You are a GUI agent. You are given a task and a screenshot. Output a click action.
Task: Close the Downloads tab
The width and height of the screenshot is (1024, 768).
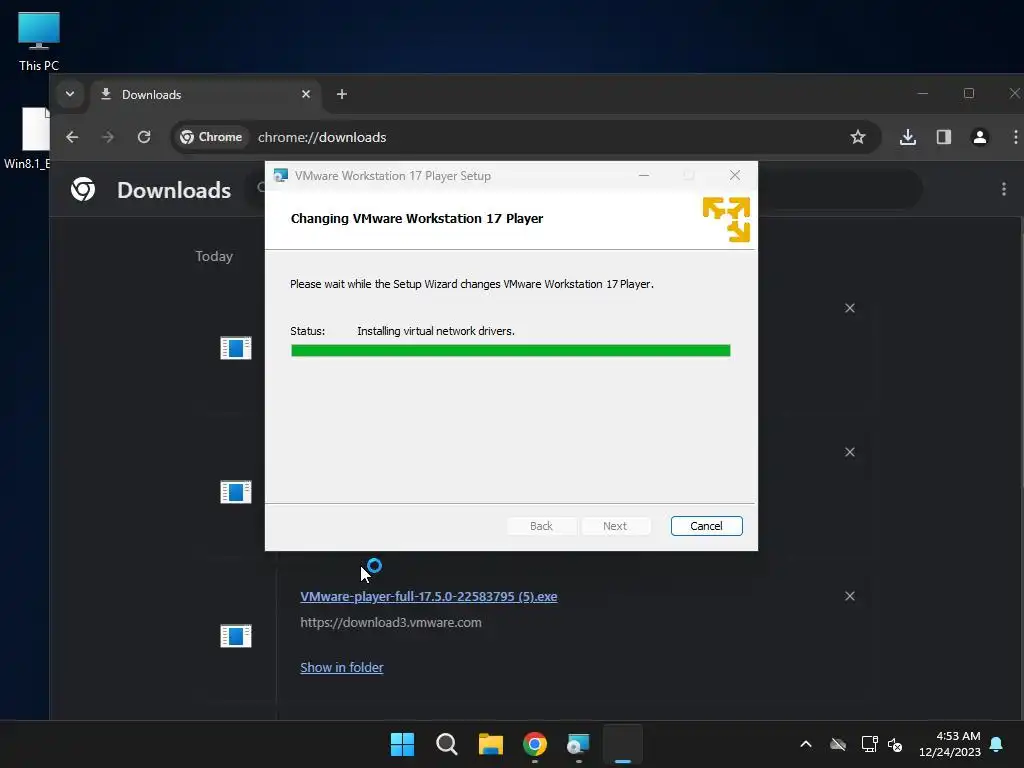point(306,94)
